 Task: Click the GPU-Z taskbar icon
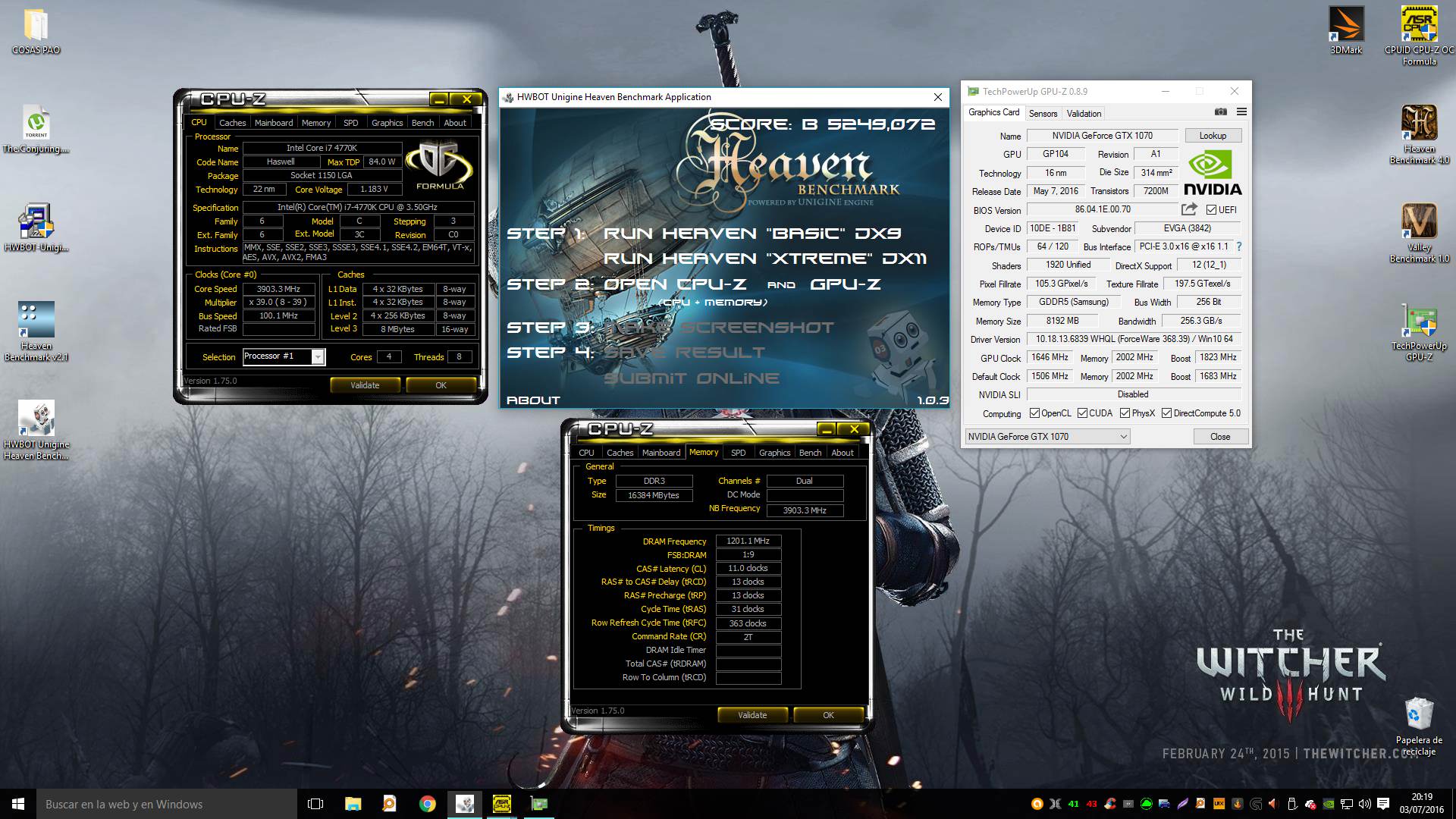click(539, 804)
